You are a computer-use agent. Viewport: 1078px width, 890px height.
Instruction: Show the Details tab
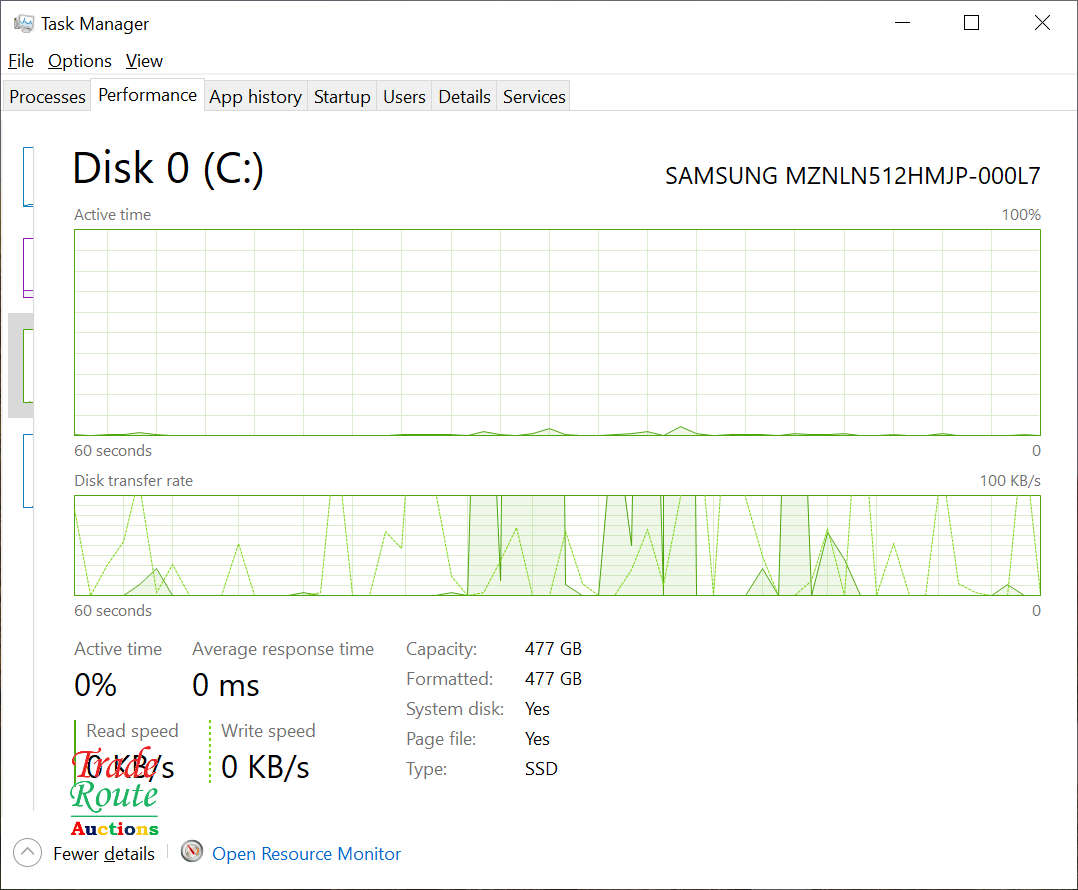[x=464, y=97]
